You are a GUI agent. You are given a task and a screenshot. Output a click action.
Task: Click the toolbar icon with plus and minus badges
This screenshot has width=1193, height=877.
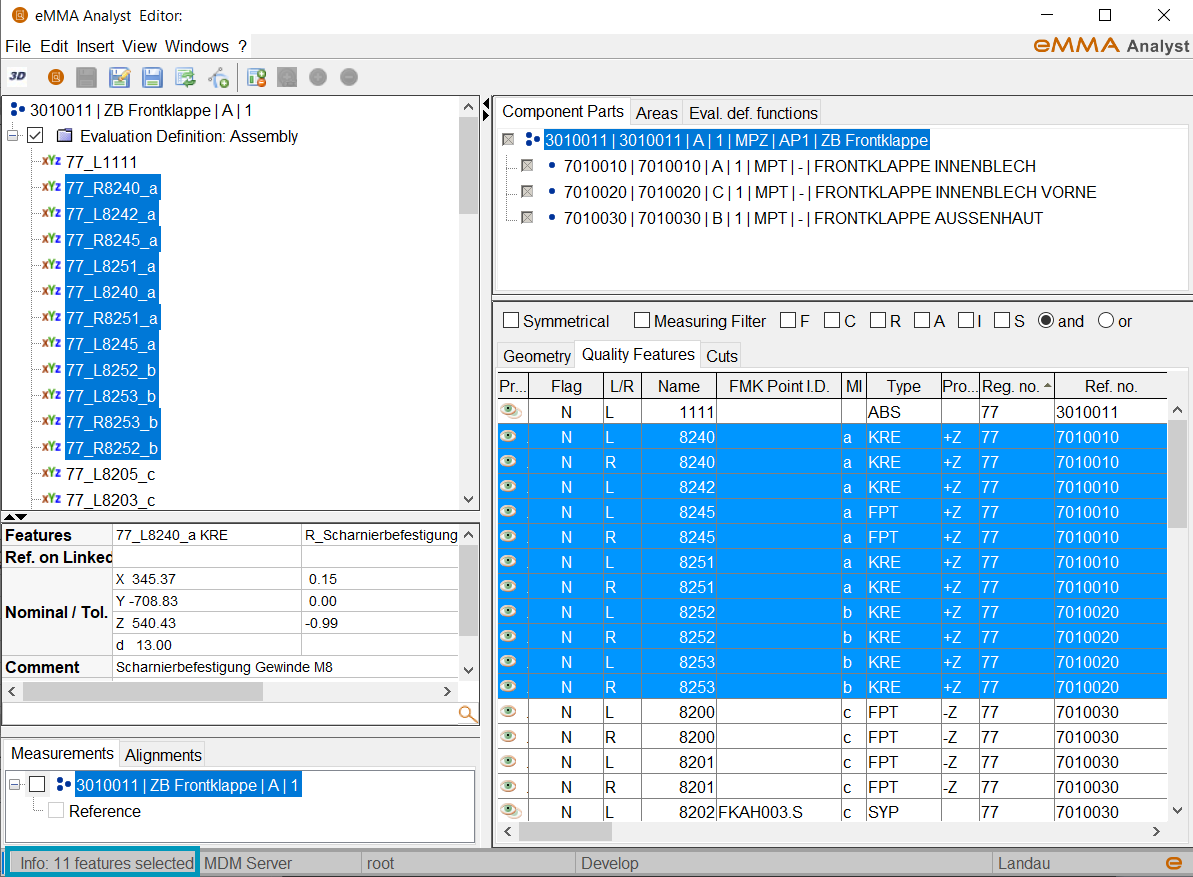tap(257, 77)
